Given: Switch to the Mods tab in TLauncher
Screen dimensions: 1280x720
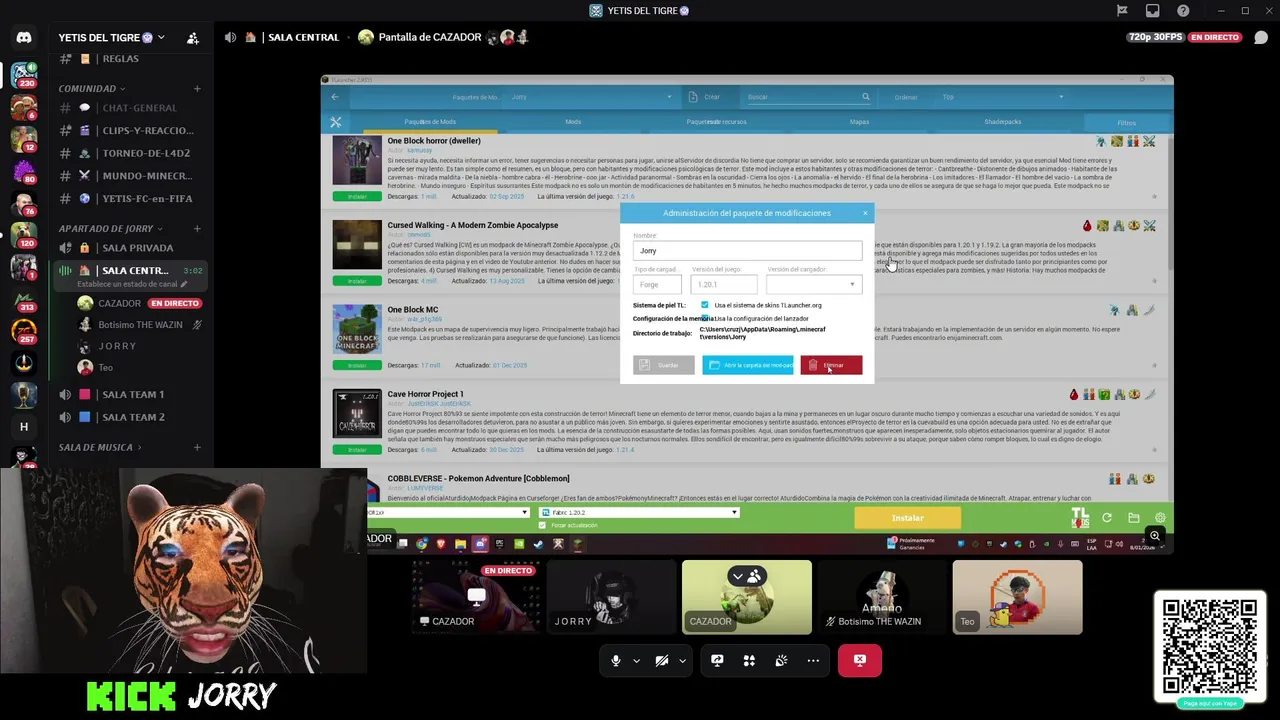Looking at the screenshot, I should [573, 122].
